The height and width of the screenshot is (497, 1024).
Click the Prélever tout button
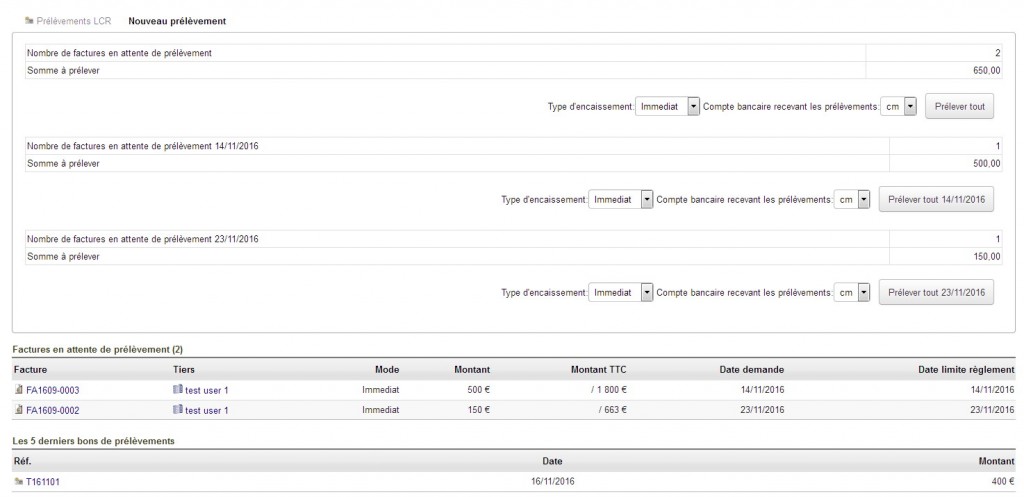959,106
